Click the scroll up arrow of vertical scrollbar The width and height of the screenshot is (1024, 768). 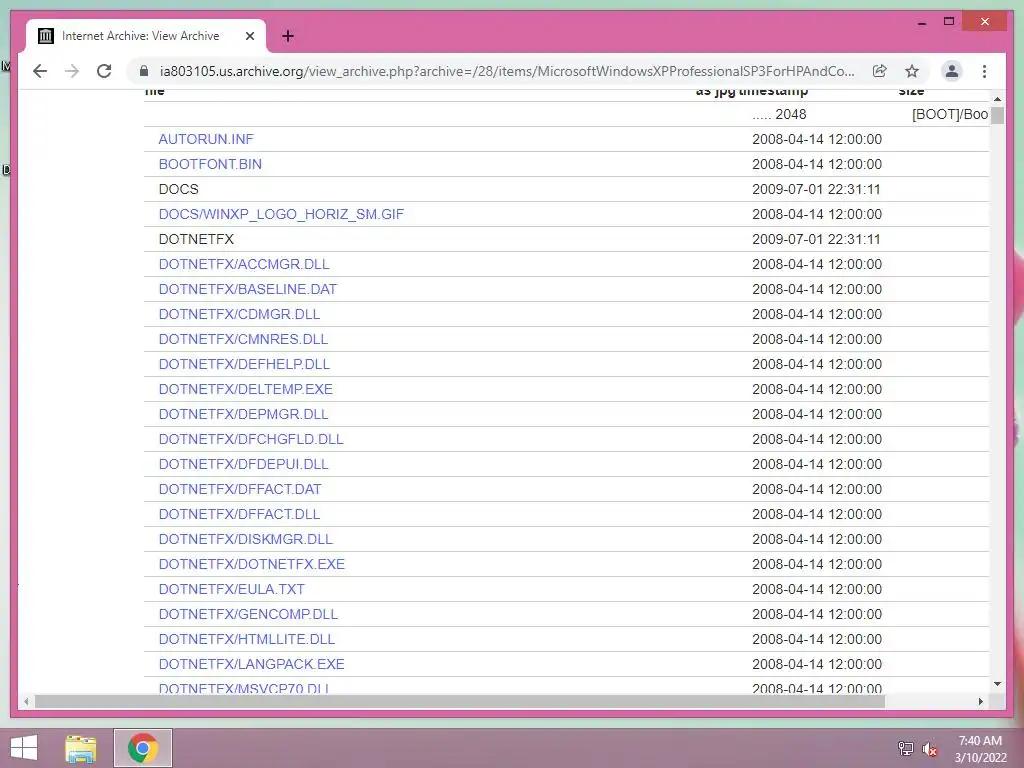click(997, 99)
